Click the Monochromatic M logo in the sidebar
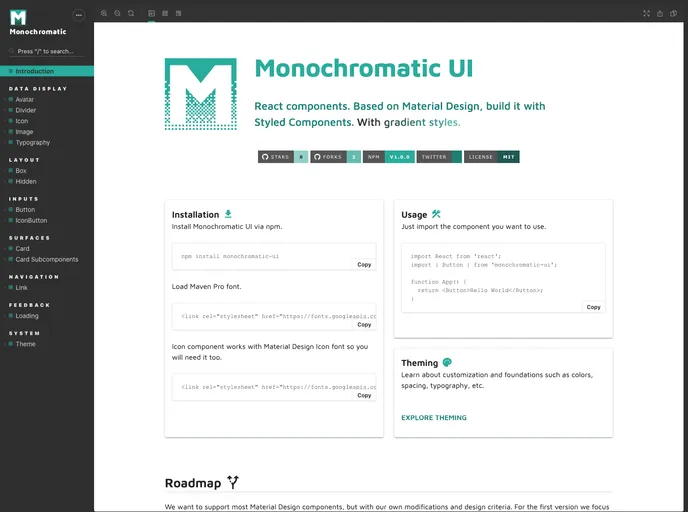The height and width of the screenshot is (512, 688). [18, 17]
